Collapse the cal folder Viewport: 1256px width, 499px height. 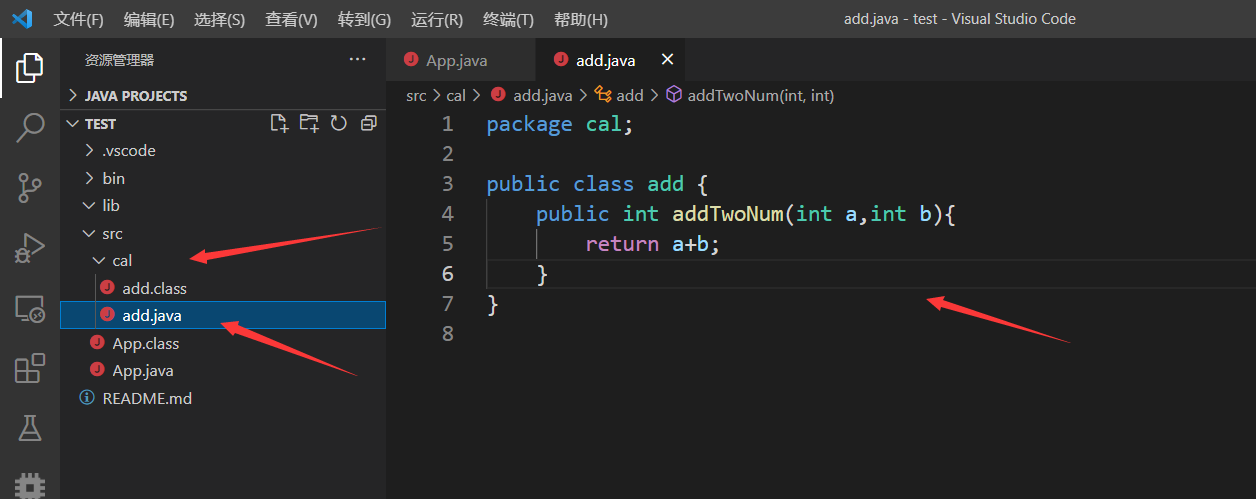coord(121,261)
